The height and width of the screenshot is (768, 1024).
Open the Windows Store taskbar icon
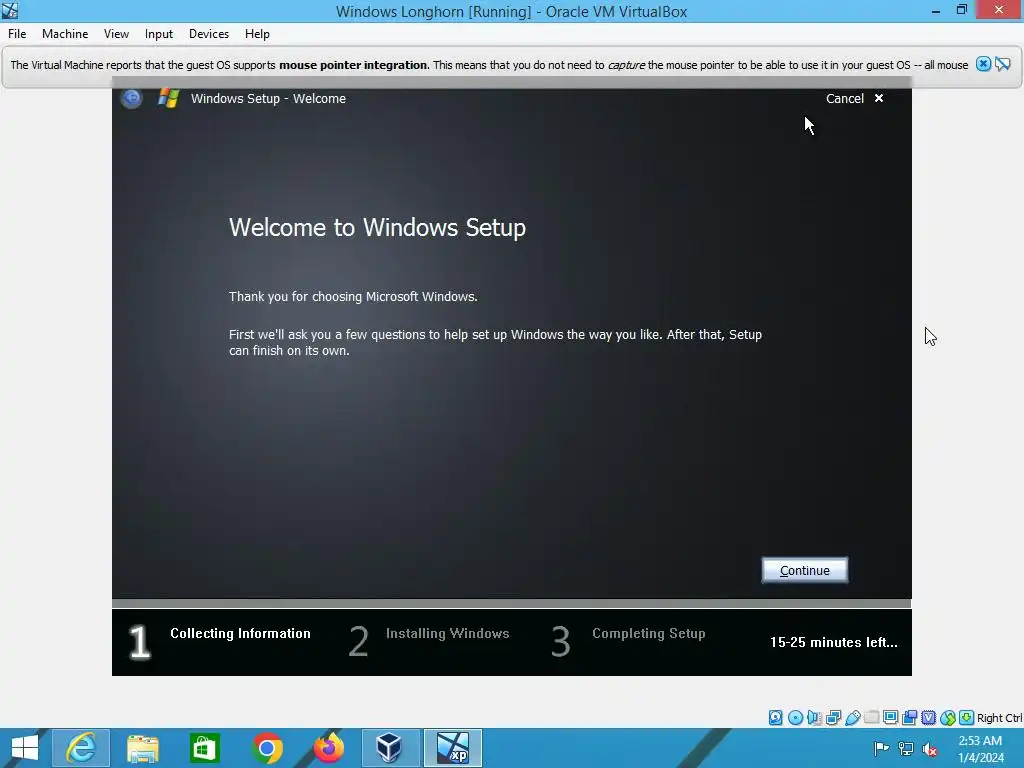(x=204, y=748)
